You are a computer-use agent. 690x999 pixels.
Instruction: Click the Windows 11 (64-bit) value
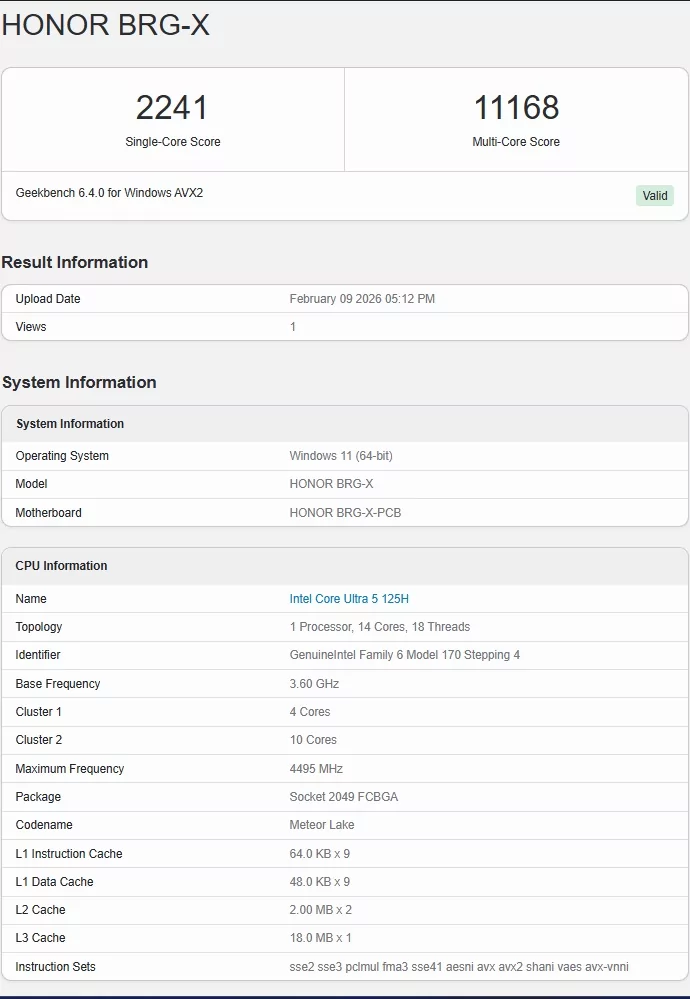click(x=341, y=456)
